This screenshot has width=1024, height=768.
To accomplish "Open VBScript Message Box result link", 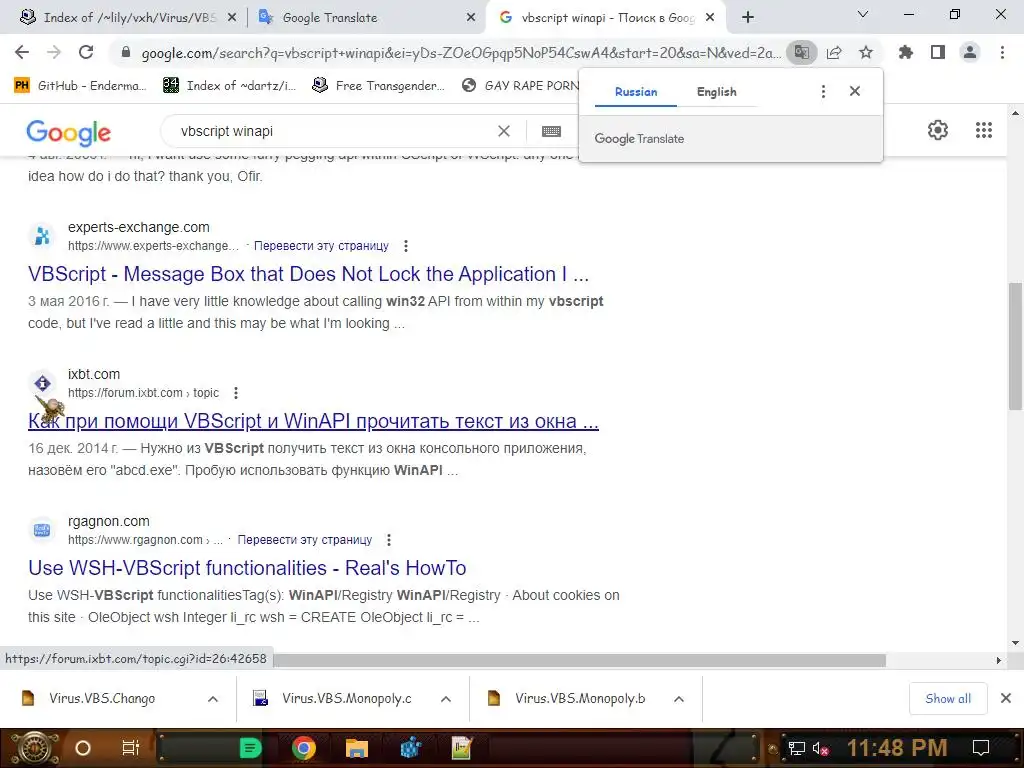I will 308,274.
